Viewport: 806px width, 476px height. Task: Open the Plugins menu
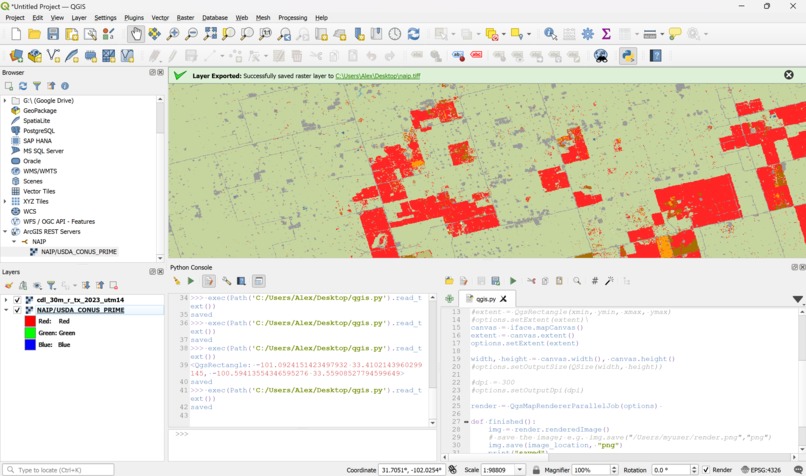(x=134, y=17)
